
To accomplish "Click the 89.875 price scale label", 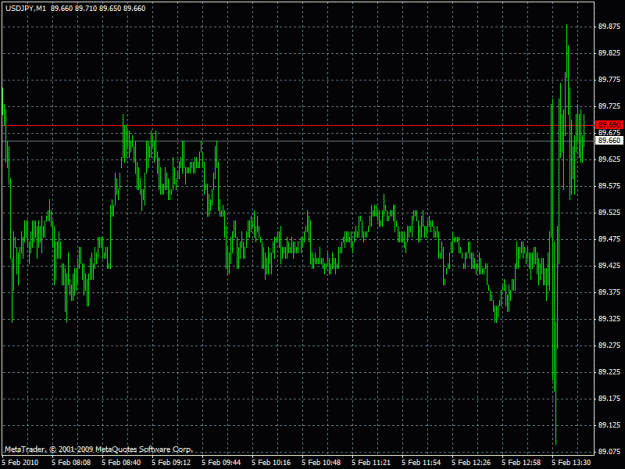I will click(609, 26).
